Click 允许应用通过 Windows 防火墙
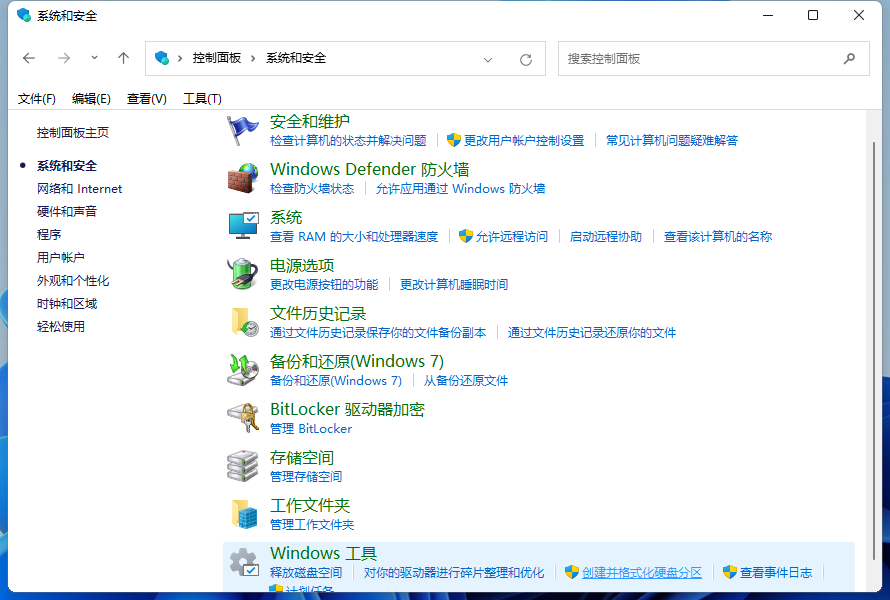This screenshot has width=890, height=600. coord(460,188)
